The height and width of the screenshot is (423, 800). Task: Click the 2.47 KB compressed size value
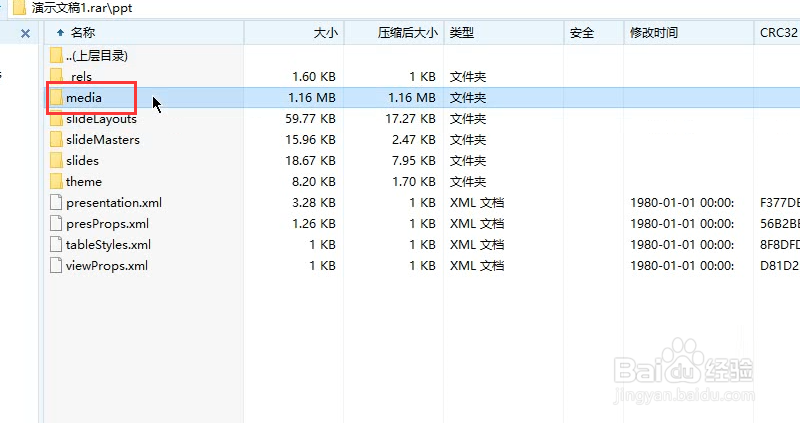click(x=414, y=139)
